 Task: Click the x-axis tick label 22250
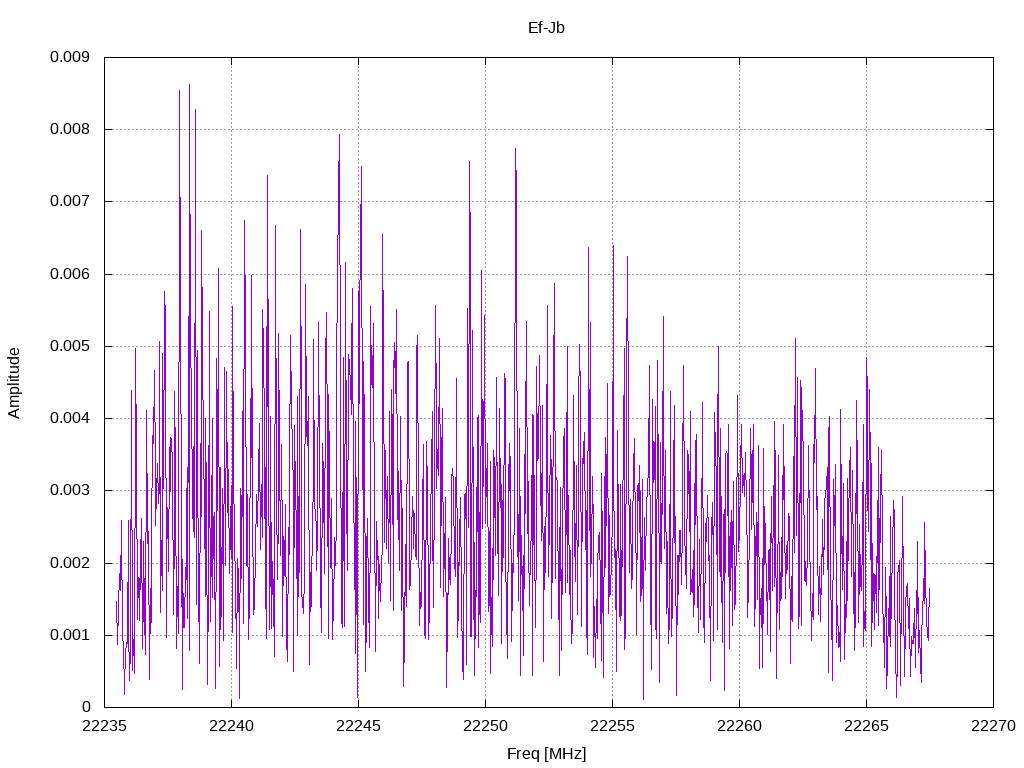[x=485, y=726]
